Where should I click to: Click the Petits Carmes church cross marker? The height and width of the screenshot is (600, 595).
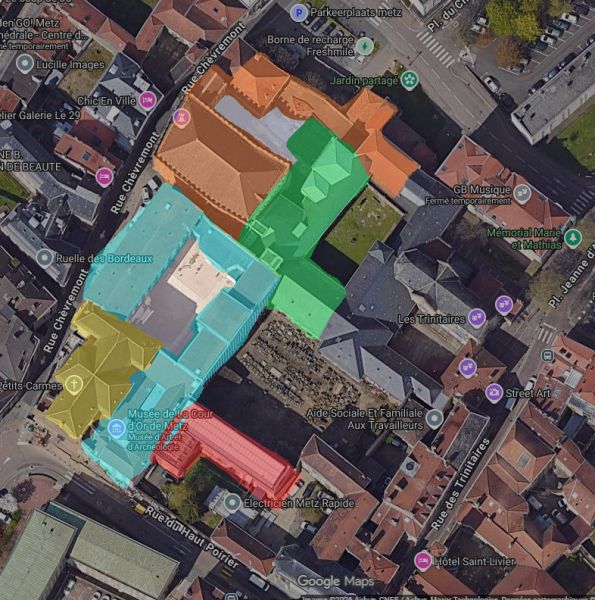click(x=73, y=383)
